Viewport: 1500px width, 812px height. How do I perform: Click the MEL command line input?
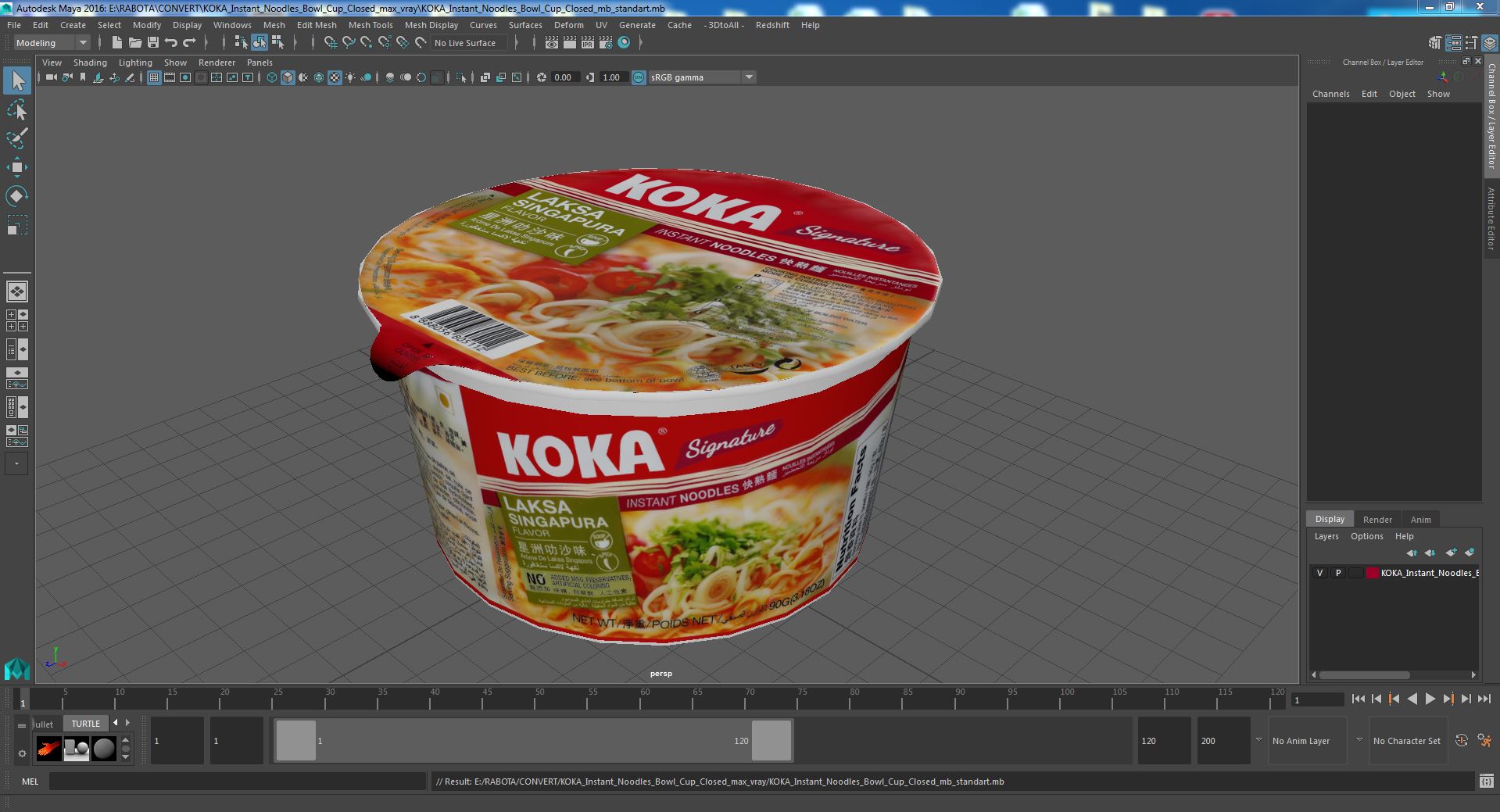point(237,782)
